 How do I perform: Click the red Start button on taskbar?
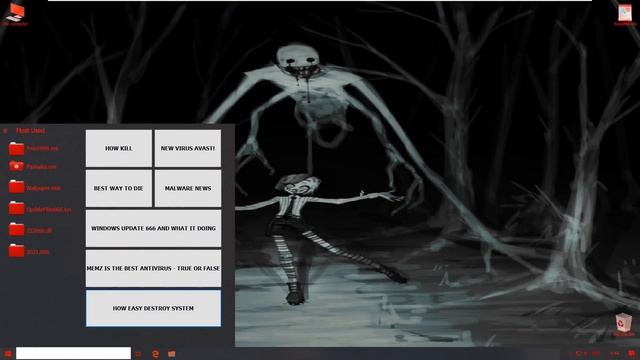coord(7,353)
